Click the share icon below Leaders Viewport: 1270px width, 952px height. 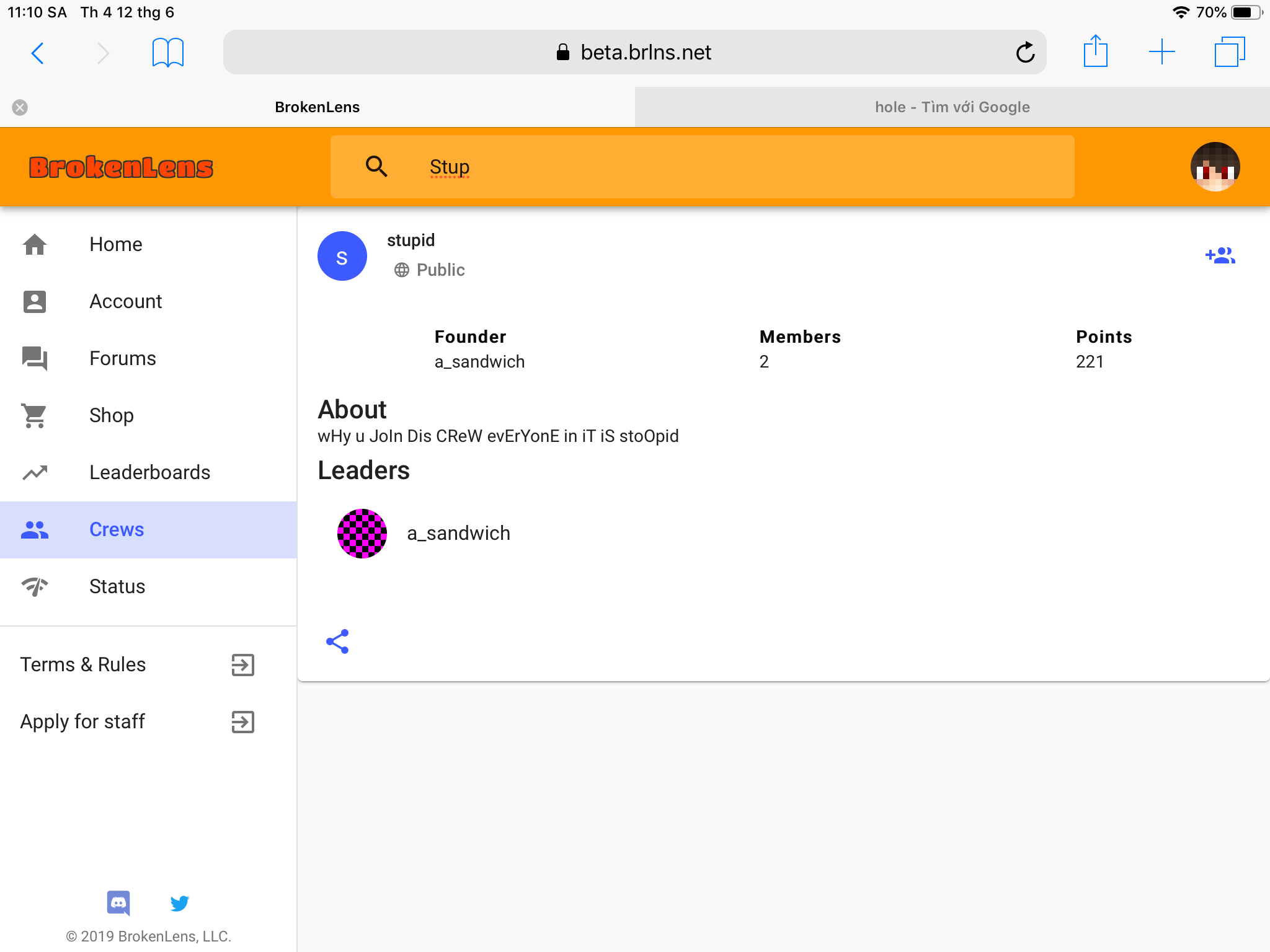pos(337,641)
